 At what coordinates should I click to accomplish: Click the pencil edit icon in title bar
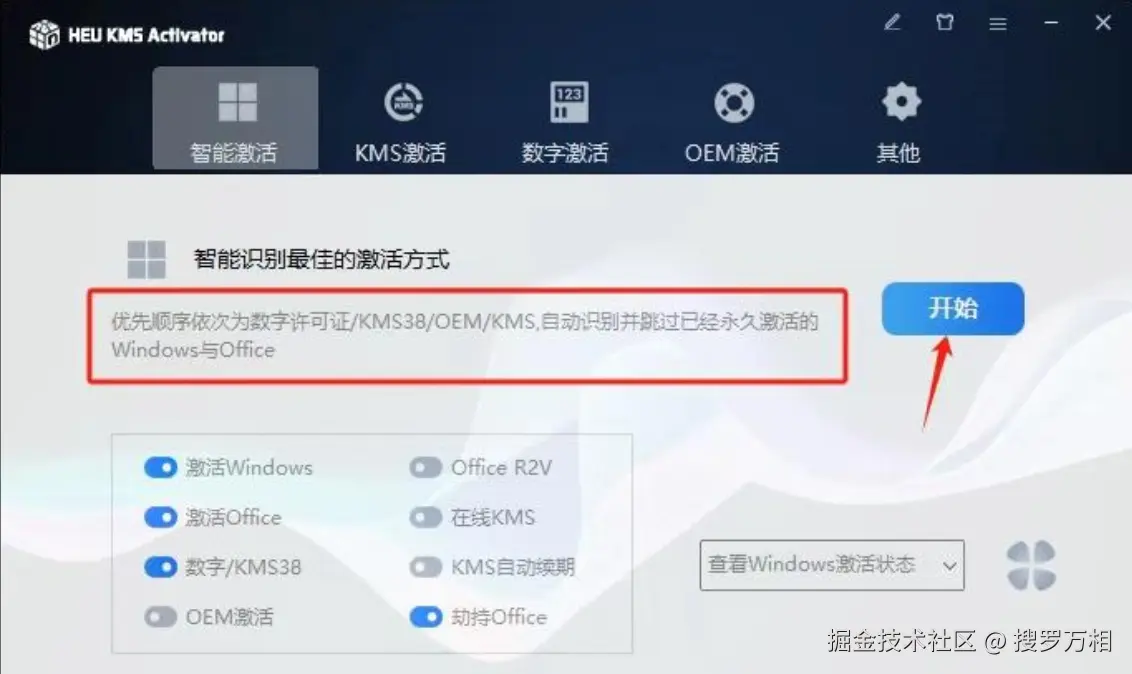click(x=892, y=23)
